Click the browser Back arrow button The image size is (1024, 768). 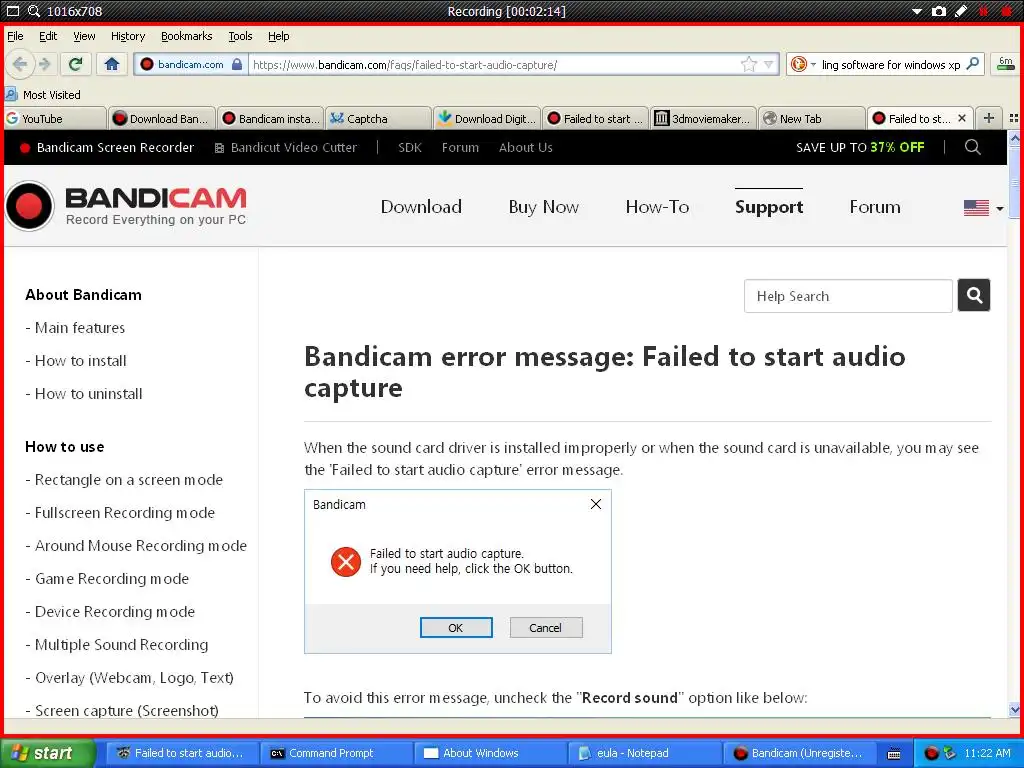19,64
